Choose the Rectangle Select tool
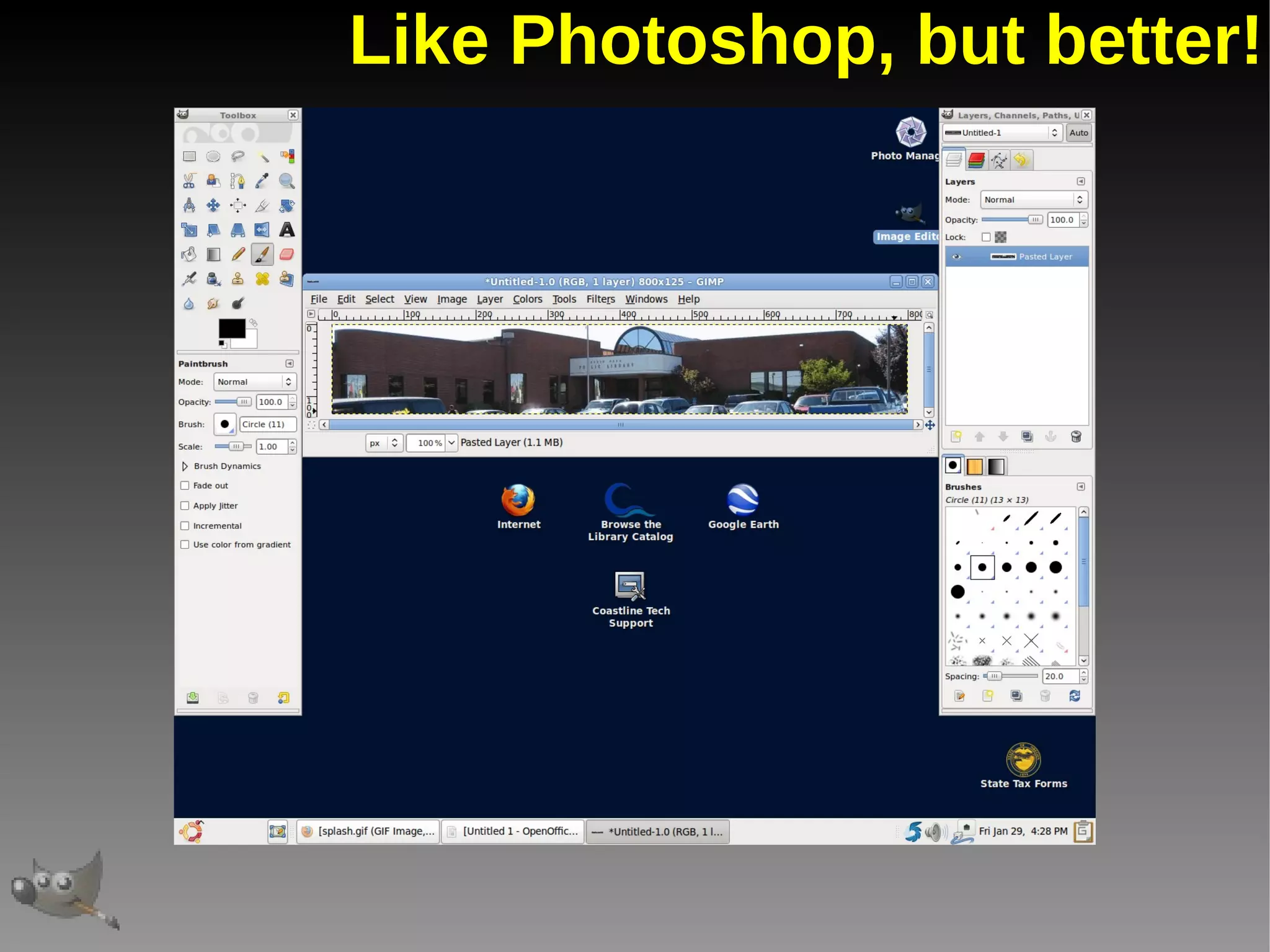1270x952 pixels. pyautogui.click(x=189, y=156)
